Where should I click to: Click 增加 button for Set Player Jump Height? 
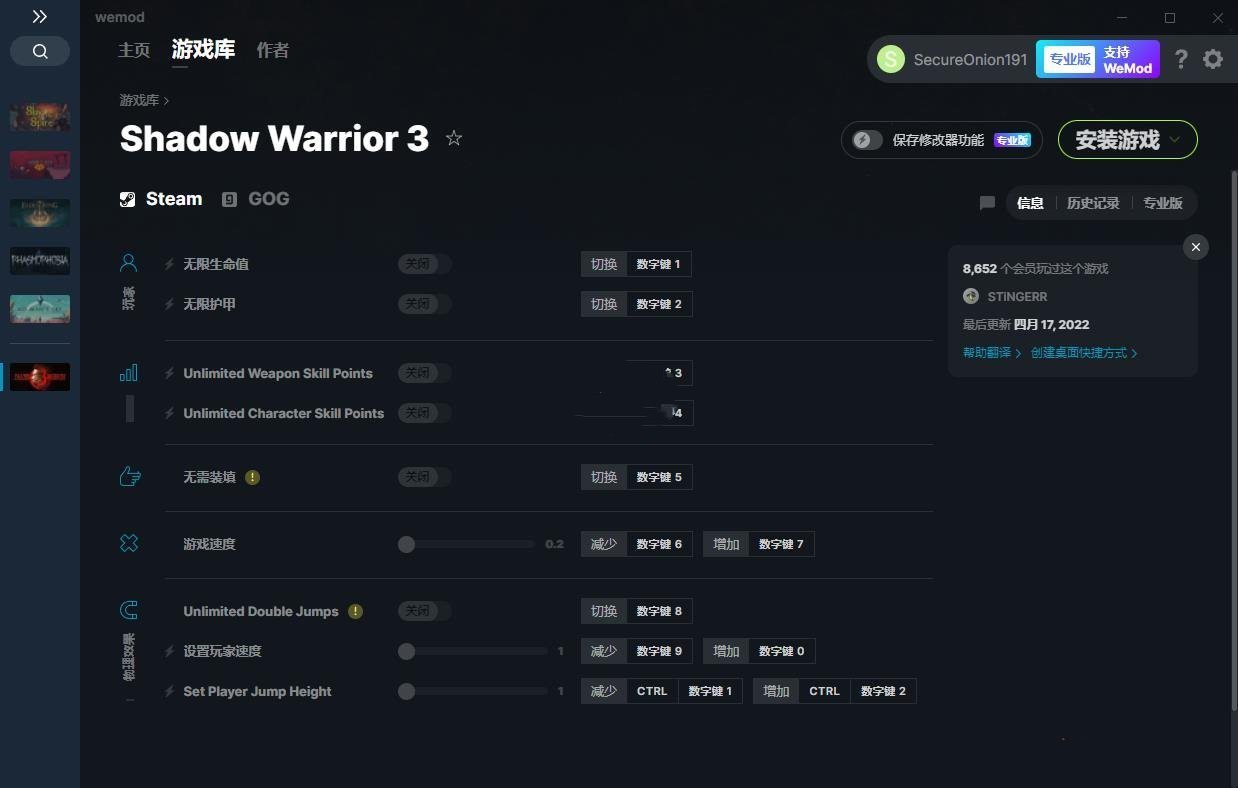pos(776,691)
